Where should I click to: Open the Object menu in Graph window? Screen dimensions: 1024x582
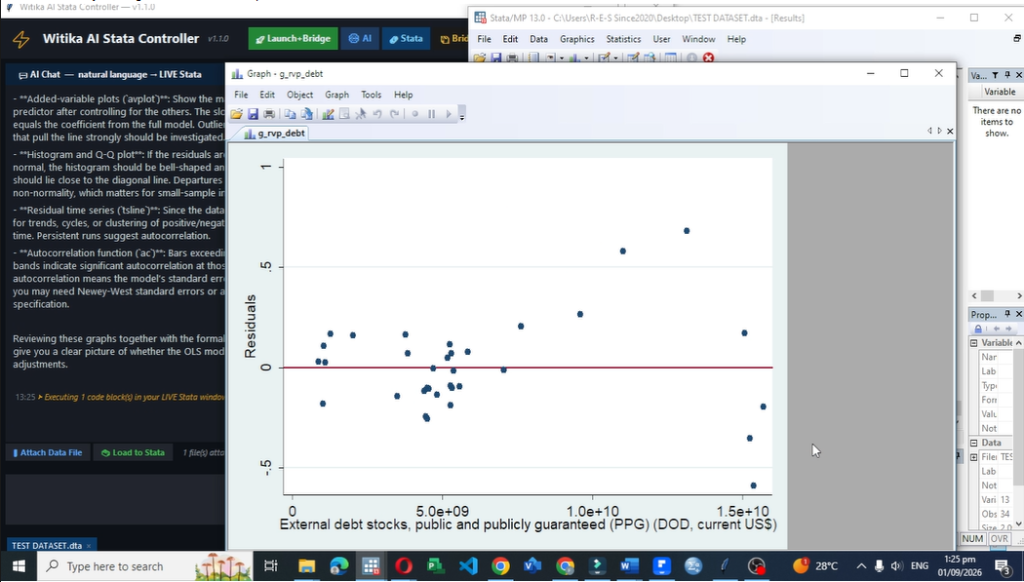pos(300,95)
